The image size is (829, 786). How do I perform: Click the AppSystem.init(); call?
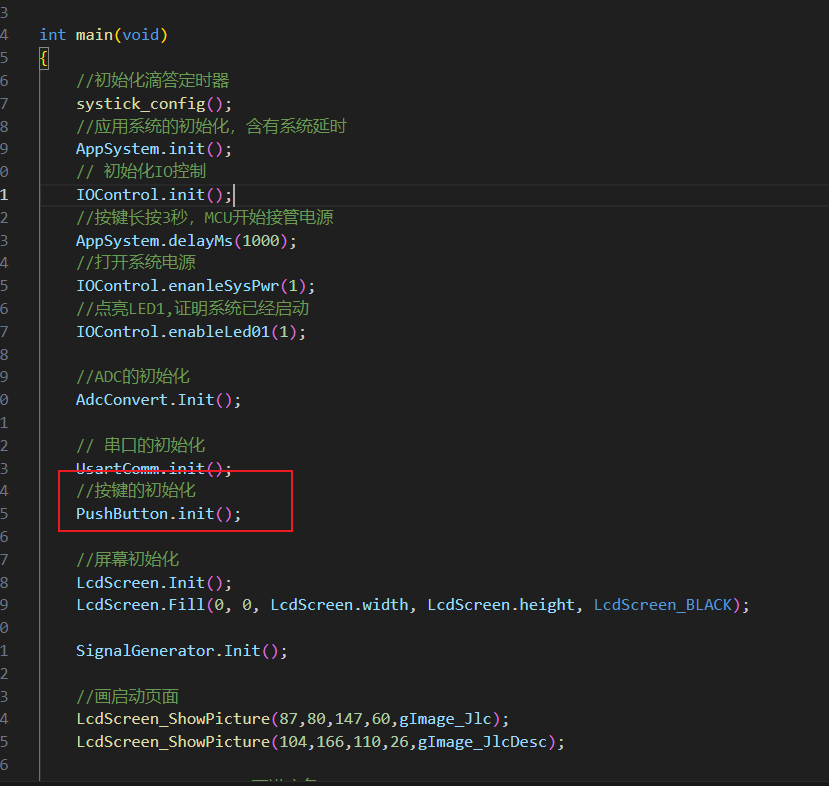coord(154,149)
